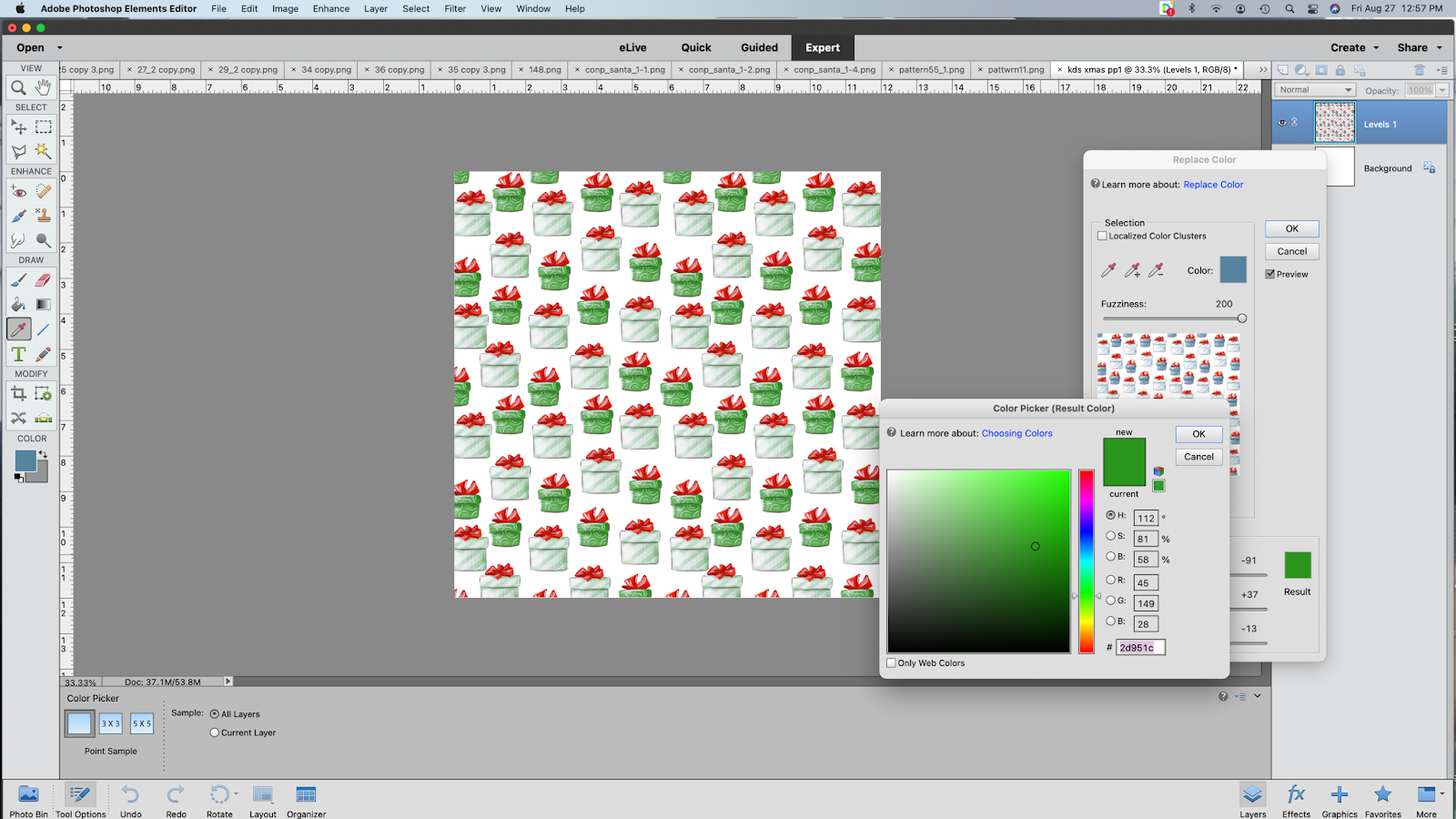Select the All Layers sample option

point(215,714)
